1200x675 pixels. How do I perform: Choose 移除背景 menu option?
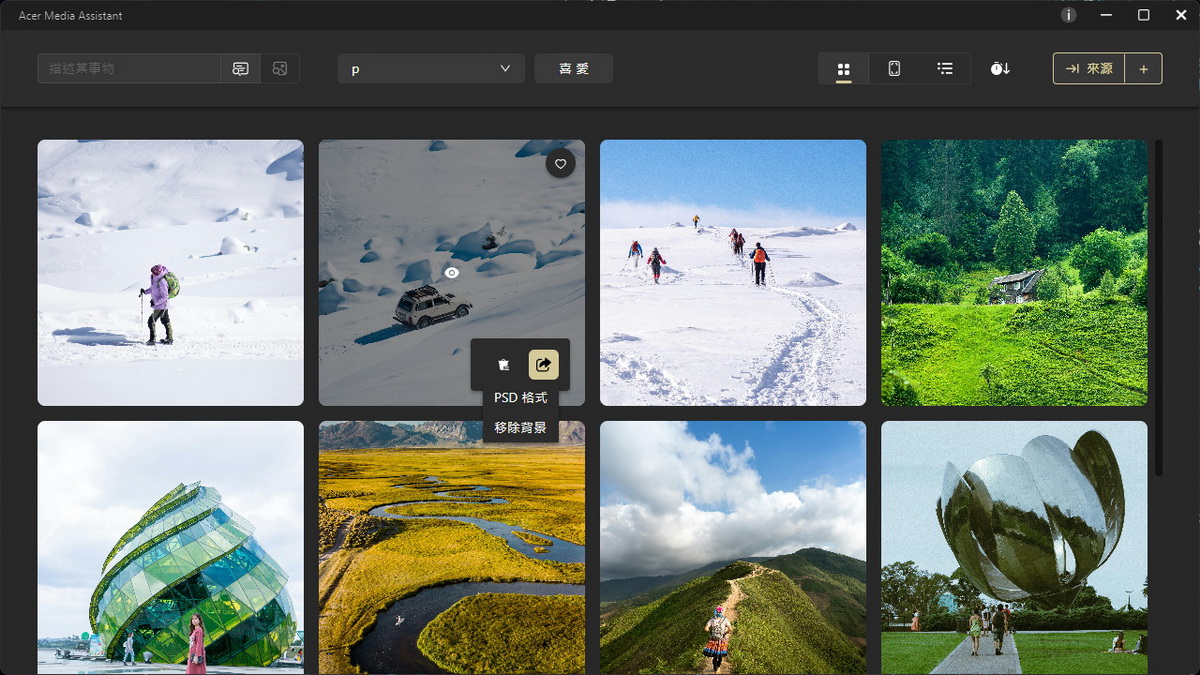pyautogui.click(x=521, y=428)
